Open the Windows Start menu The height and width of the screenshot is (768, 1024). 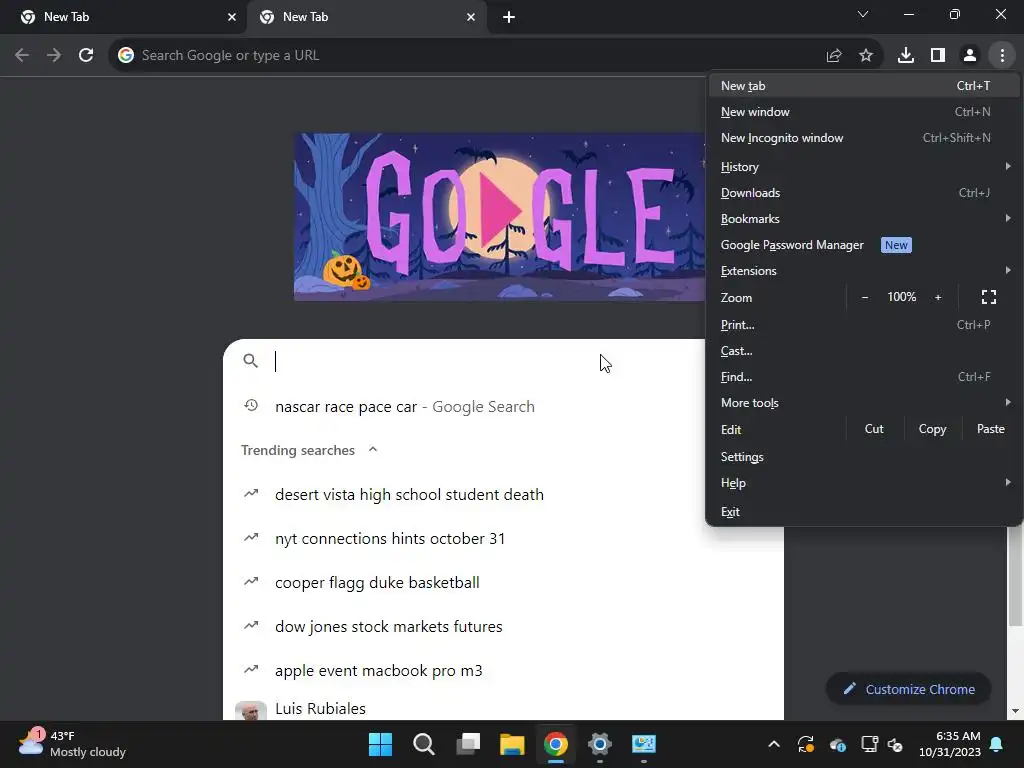[x=380, y=744]
